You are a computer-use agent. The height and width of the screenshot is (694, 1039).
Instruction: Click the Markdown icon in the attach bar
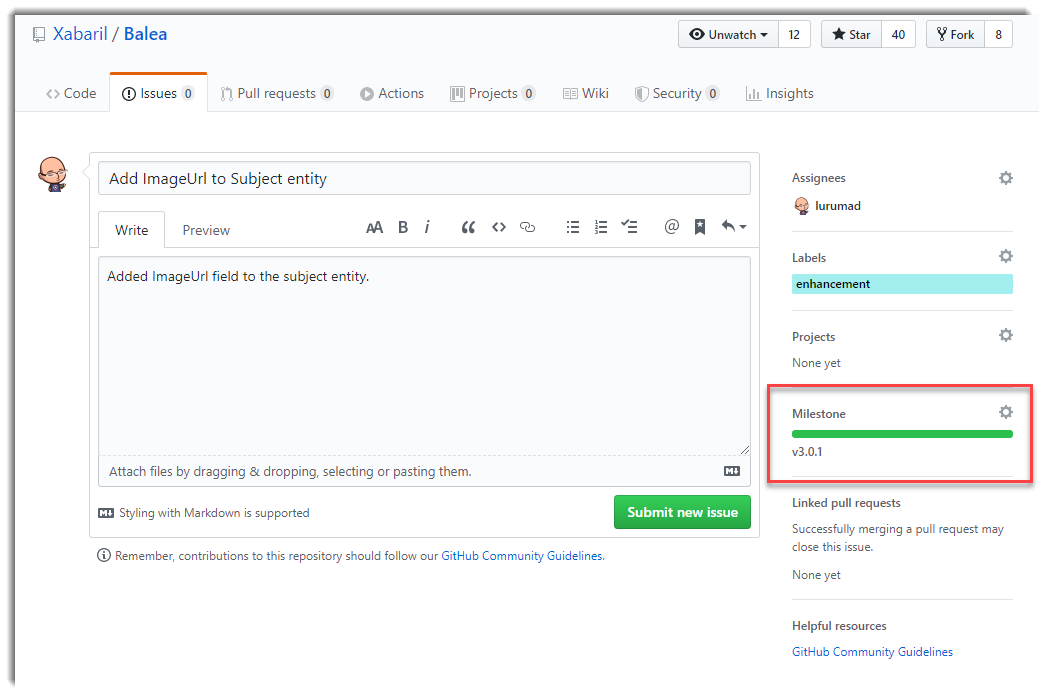732,471
